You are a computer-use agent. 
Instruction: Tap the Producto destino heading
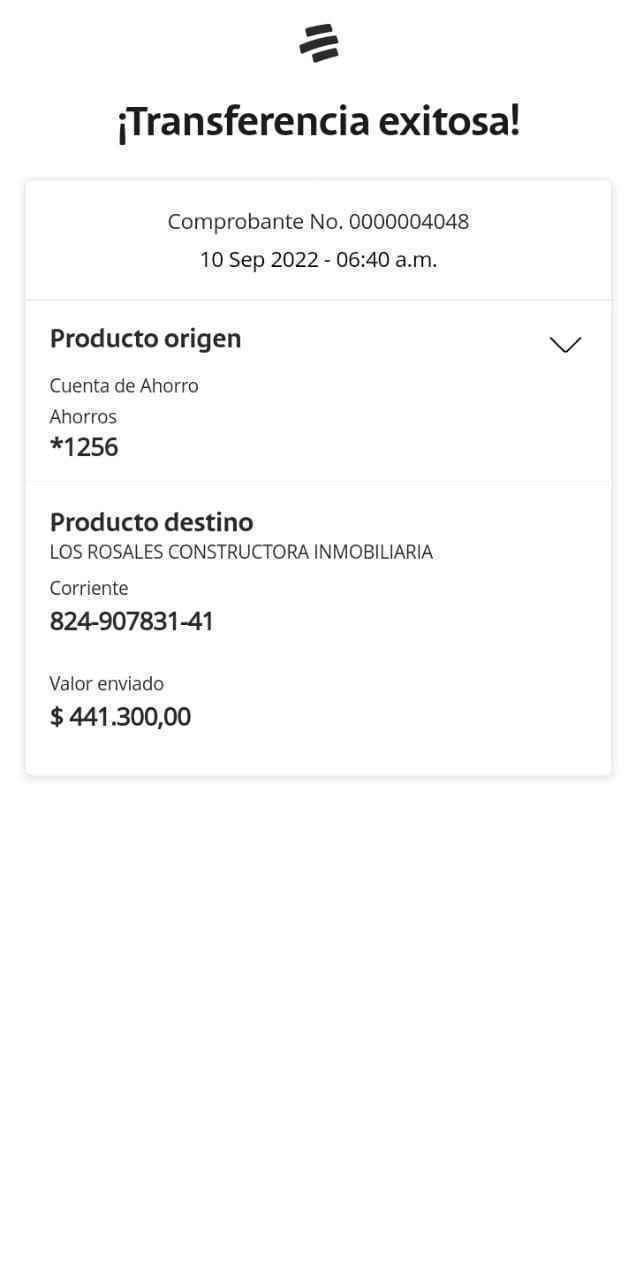coord(152,522)
